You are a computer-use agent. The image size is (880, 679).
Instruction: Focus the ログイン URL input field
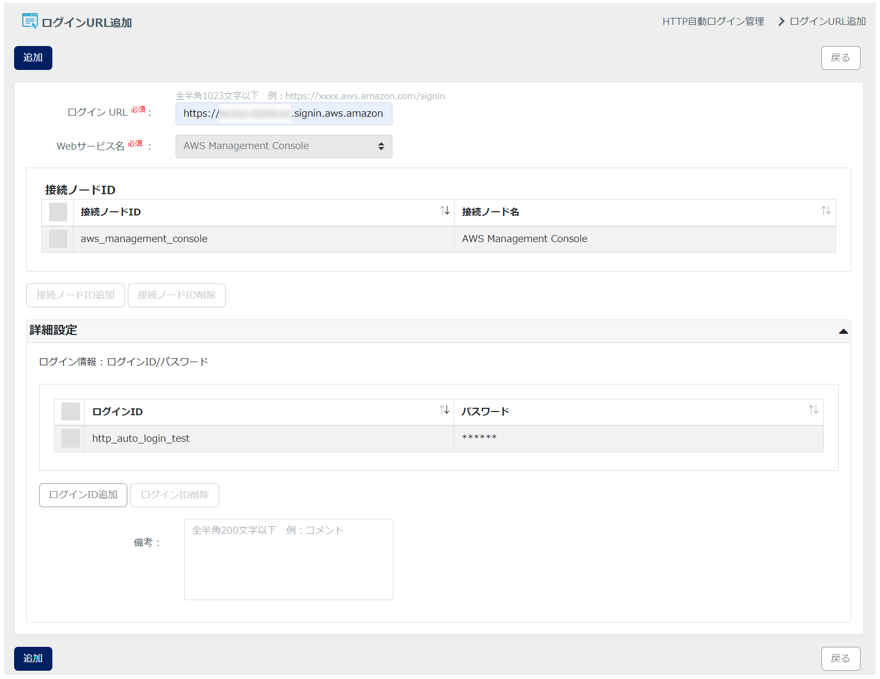click(x=284, y=113)
